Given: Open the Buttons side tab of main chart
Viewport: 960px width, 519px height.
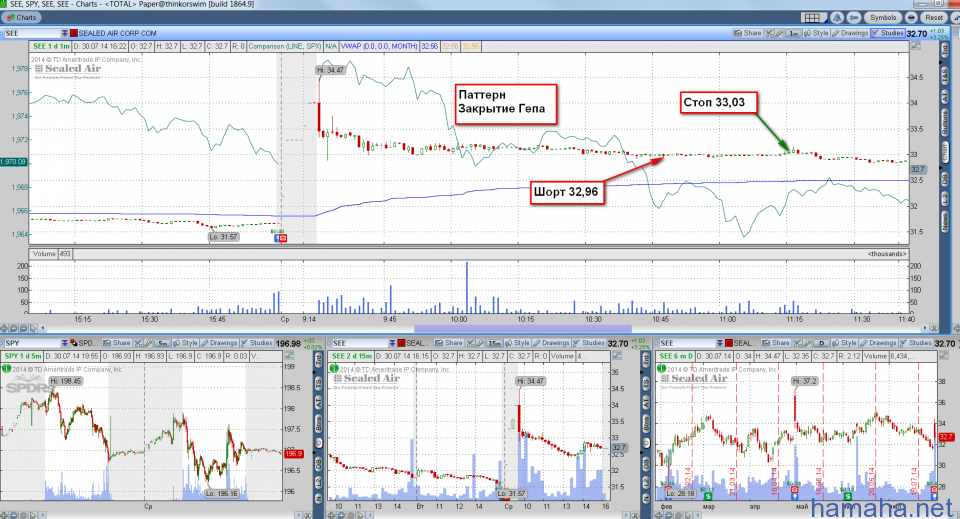Looking at the screenshot, I should click(x=945, y=124).
